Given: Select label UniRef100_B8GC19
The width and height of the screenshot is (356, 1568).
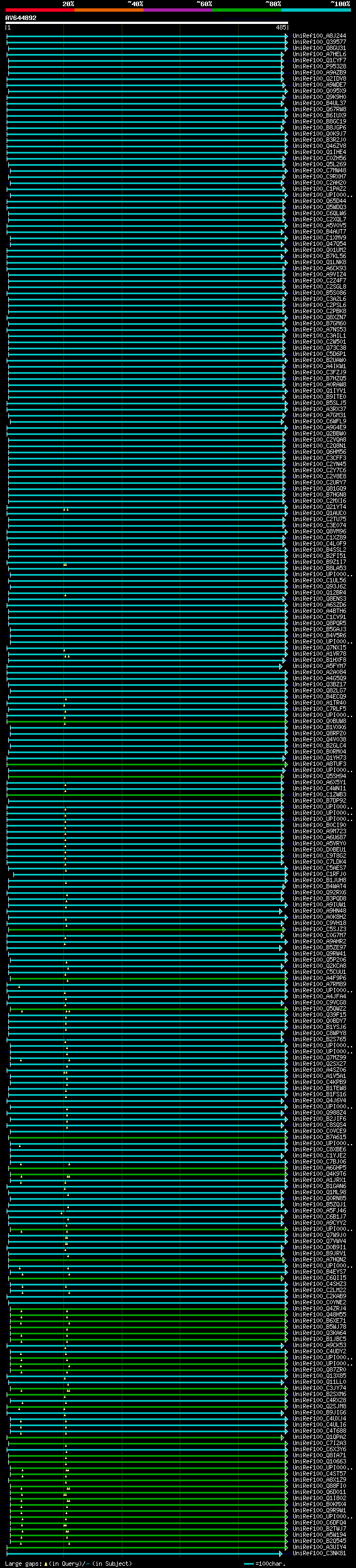Looking at the screenshot, I should [319, 122].
